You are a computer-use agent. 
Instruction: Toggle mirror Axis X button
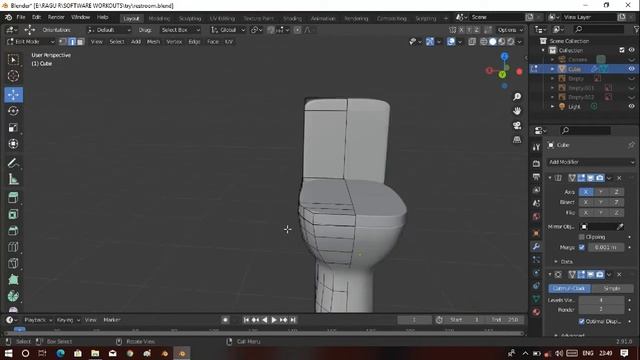tap(586, 192)
